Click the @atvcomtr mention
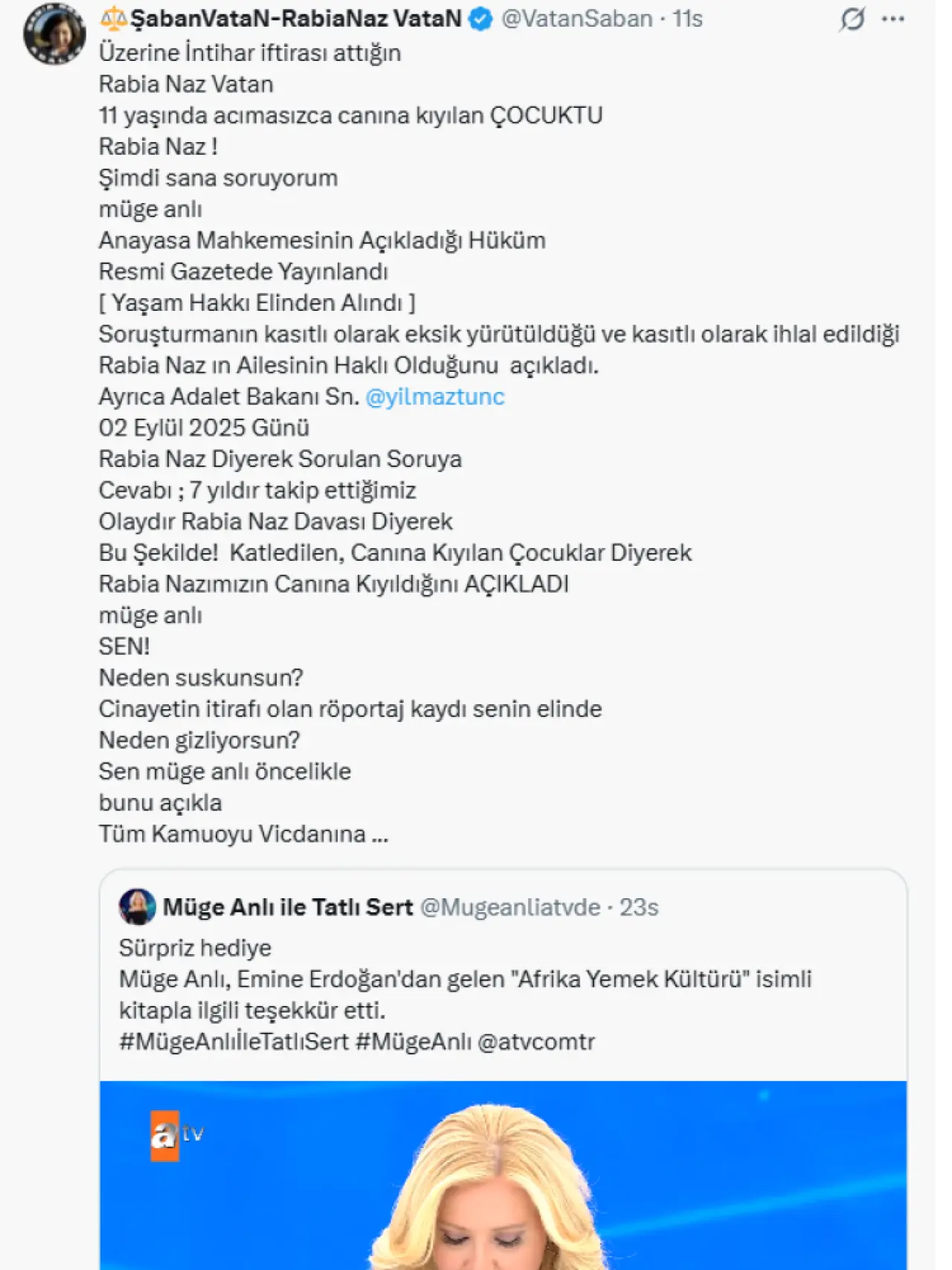Screen dimensions: 952x1270 [536, 1042]
